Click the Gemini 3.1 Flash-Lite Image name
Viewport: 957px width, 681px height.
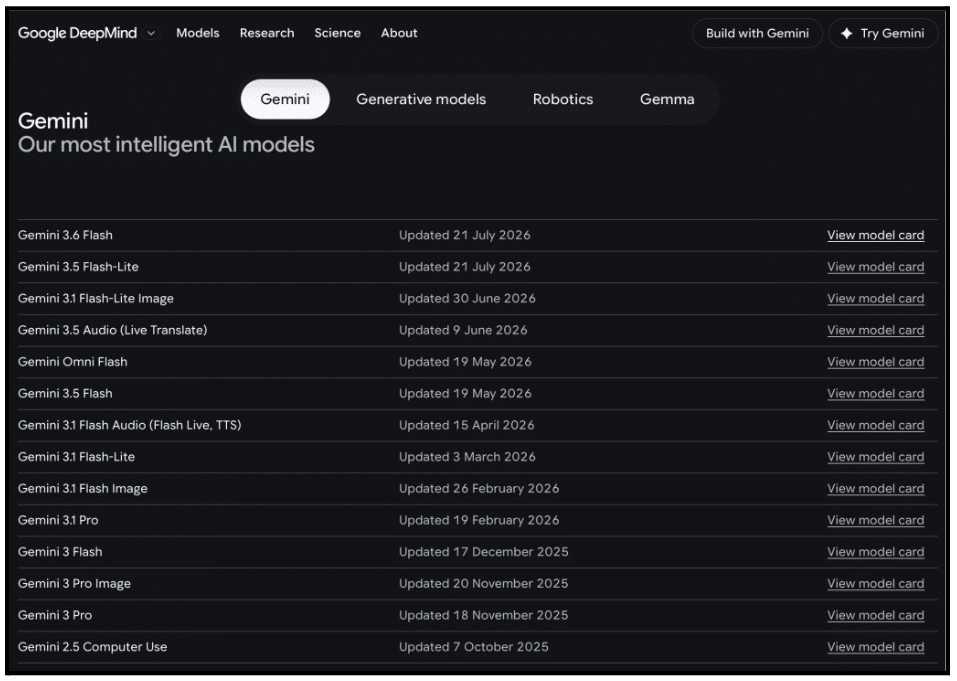pyautogui.click(x=96, y=298)
